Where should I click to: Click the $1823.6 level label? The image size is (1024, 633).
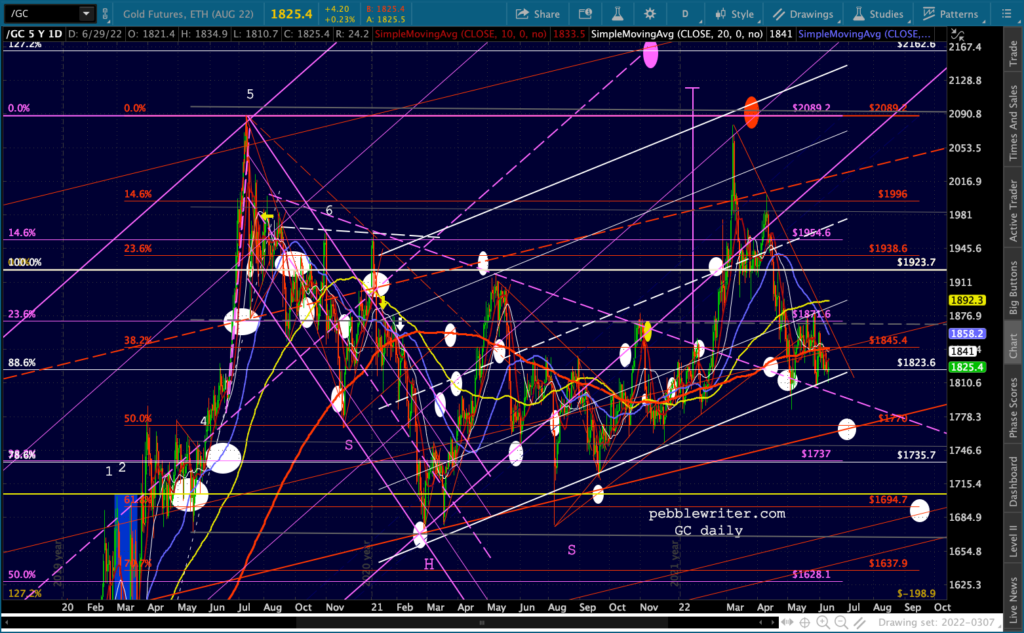coord(916,363)
